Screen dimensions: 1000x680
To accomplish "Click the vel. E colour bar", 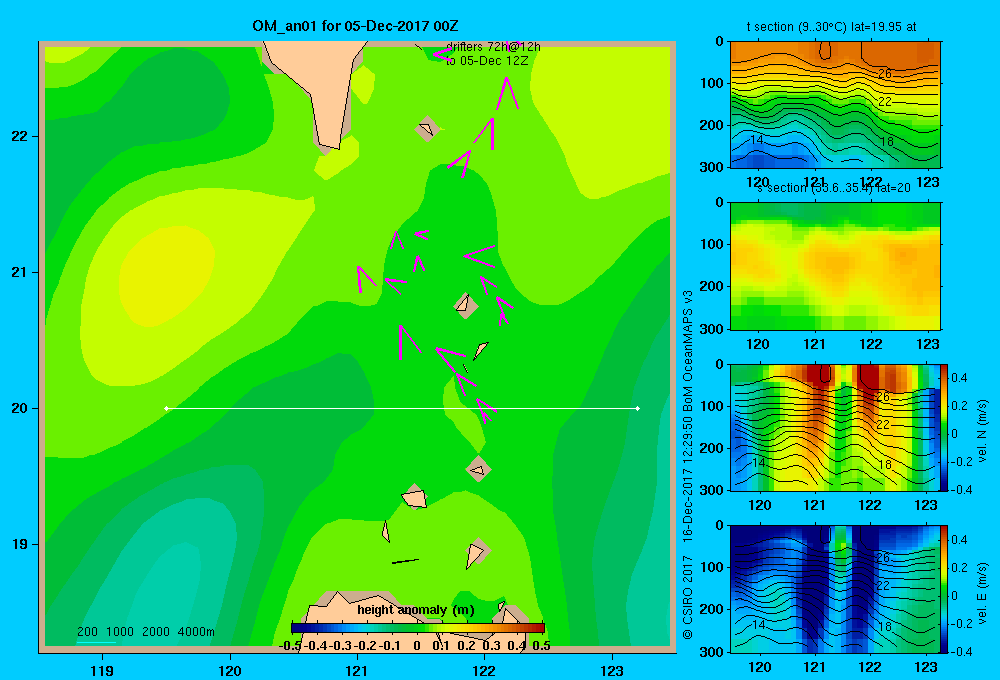I will 945,589.
